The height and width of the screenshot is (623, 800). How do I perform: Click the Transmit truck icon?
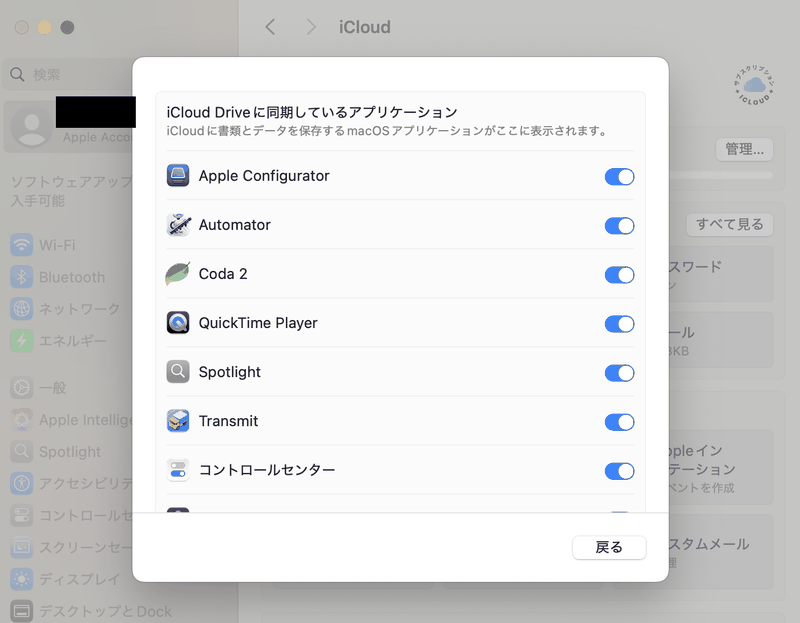point(178,420)
